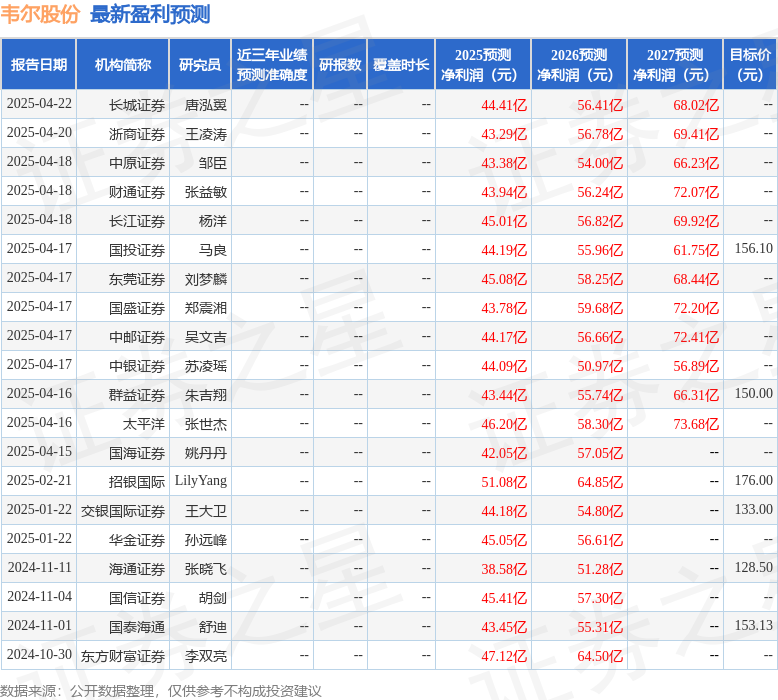Click the 2027预测净利润 column header

tap(675, 64)
